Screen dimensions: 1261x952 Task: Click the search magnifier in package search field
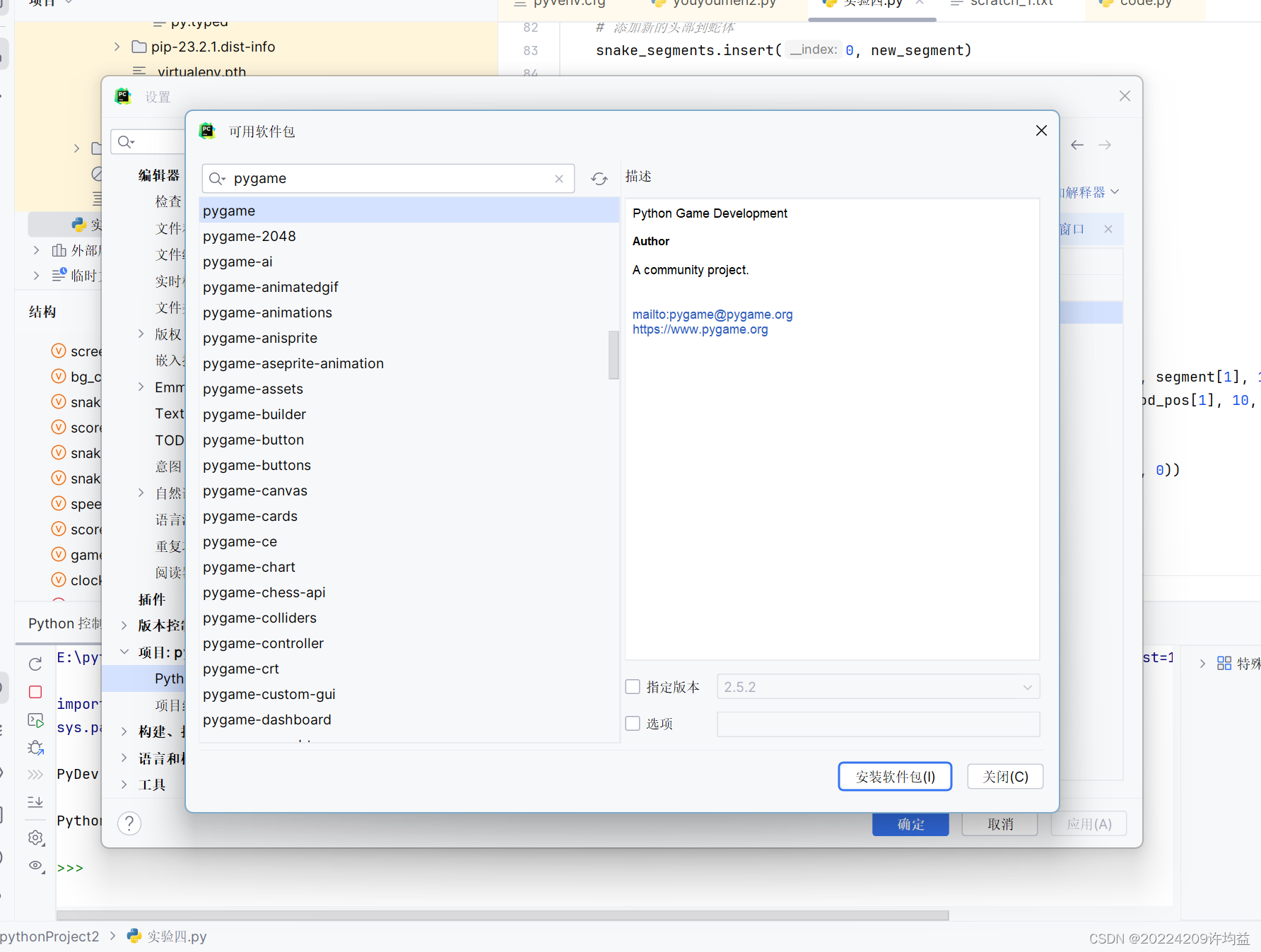(x=217, y=179)
